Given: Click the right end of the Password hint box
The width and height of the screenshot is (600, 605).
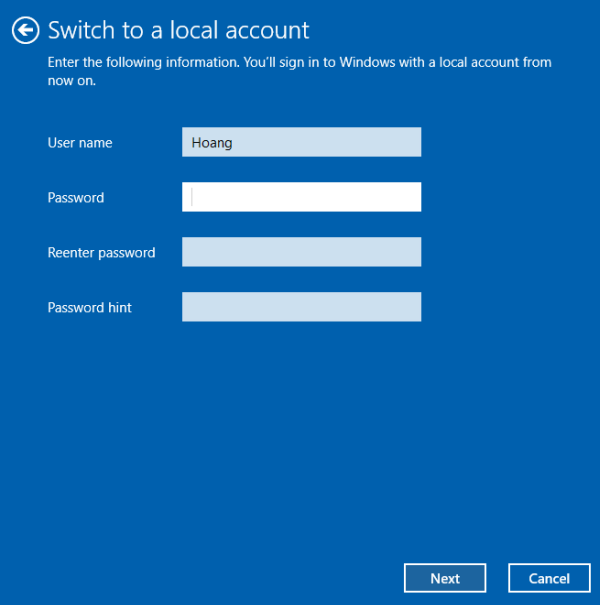Looking at the screenshot, I should 410,307.
